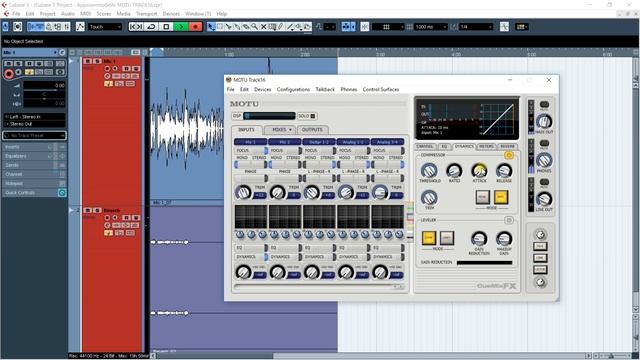The width and height of the screenshot is (640, 360).
Task: Open the Stereo Out output routing
Action: coord(34,124)
